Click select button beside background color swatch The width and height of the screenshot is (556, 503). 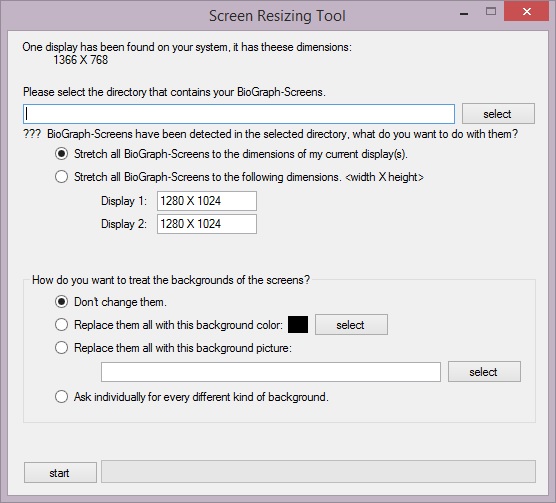[351, 324]
